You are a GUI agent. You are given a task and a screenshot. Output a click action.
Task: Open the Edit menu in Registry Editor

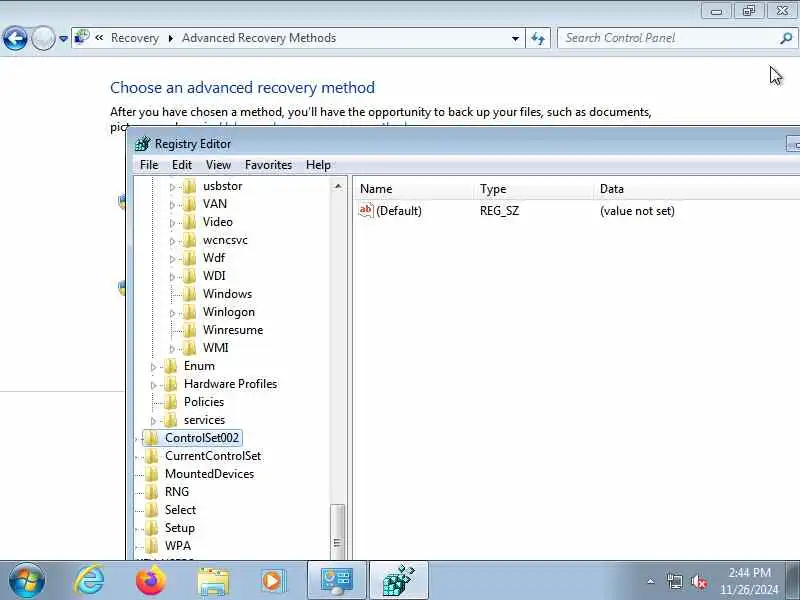click(182, 165)
